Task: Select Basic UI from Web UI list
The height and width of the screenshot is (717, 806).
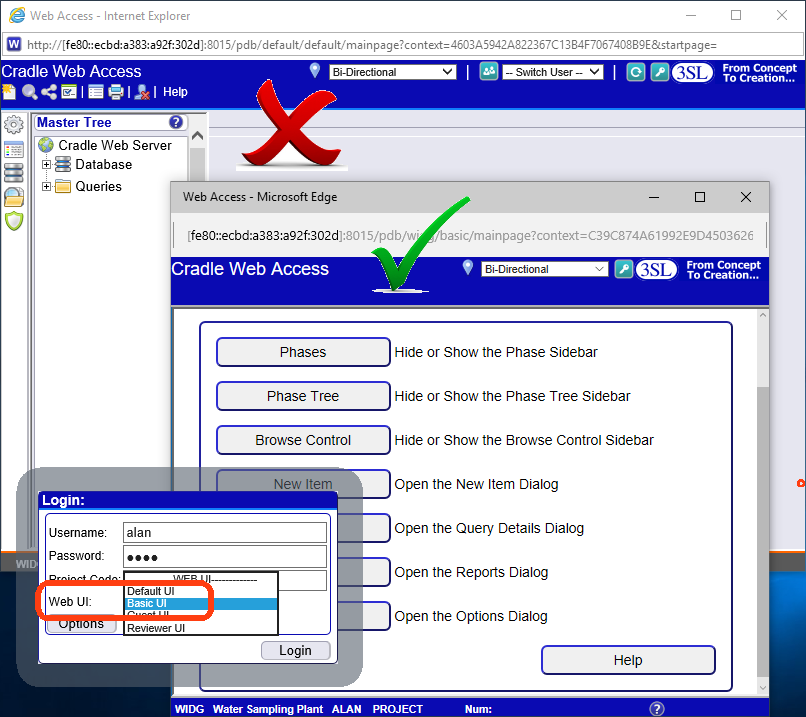Action: pyautogui.click(x=200, y=603)
